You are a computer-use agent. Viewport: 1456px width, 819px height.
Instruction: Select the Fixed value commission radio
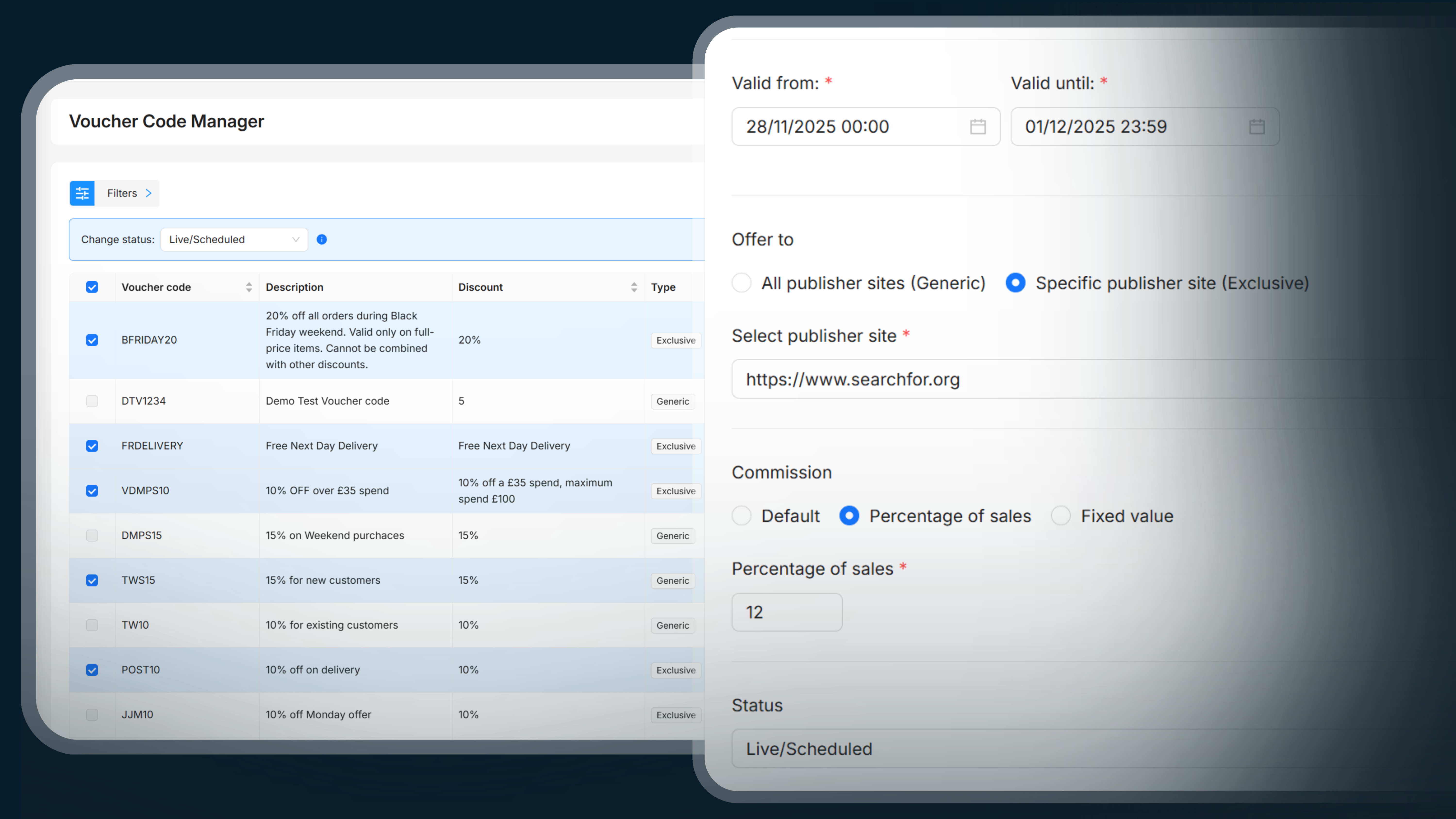pos(1061,515)
